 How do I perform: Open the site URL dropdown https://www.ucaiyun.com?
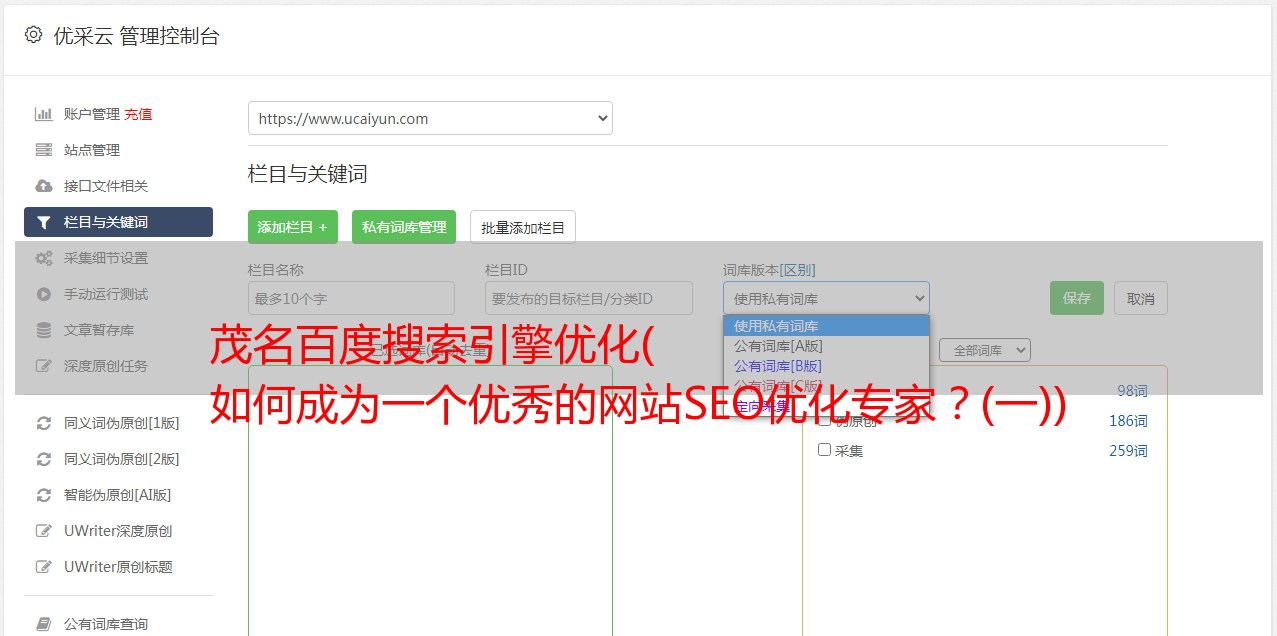pyautogui.click(x=430, y=118)
